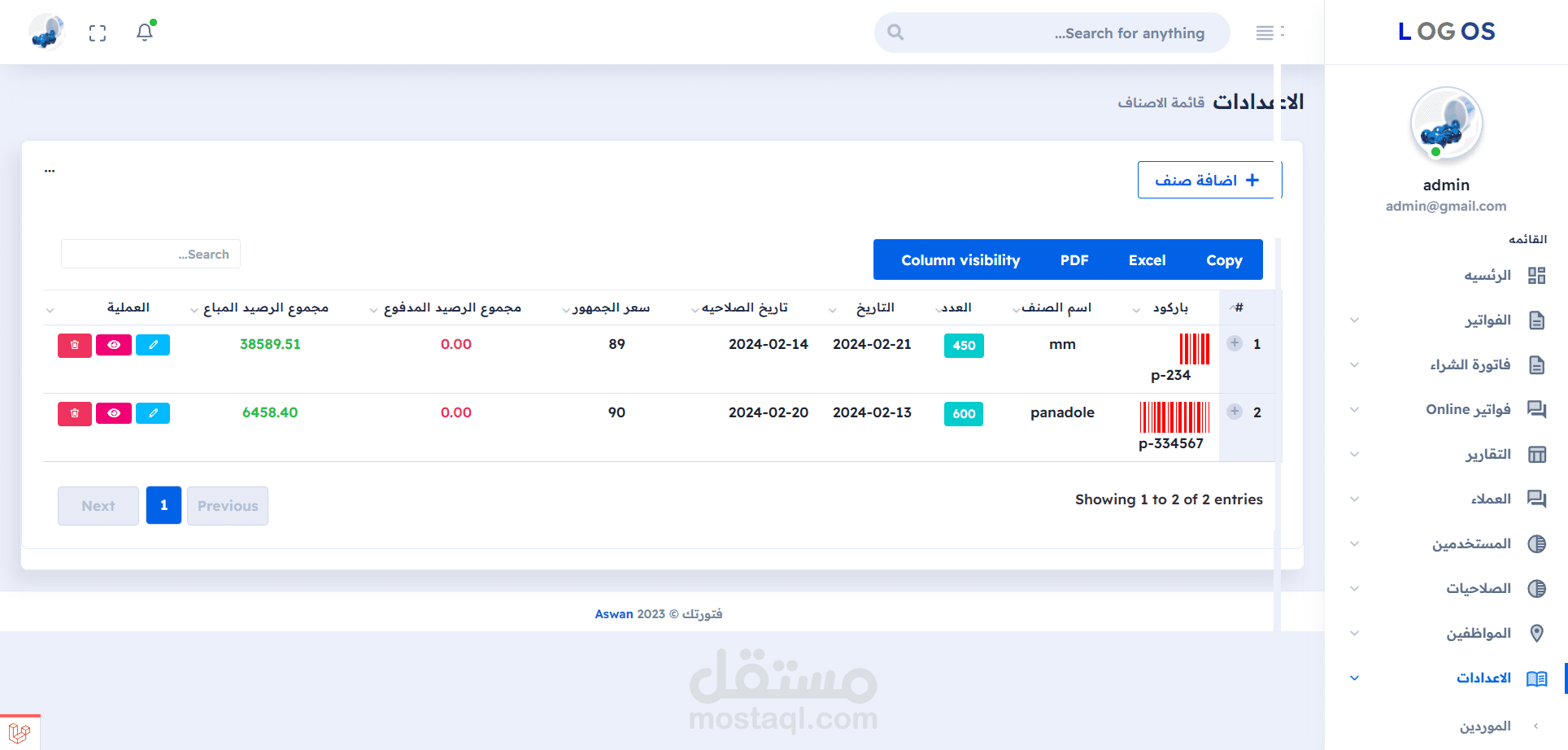Select page 1 in pagination
This screenshot has height=750, width=1568.
(163, 506)
